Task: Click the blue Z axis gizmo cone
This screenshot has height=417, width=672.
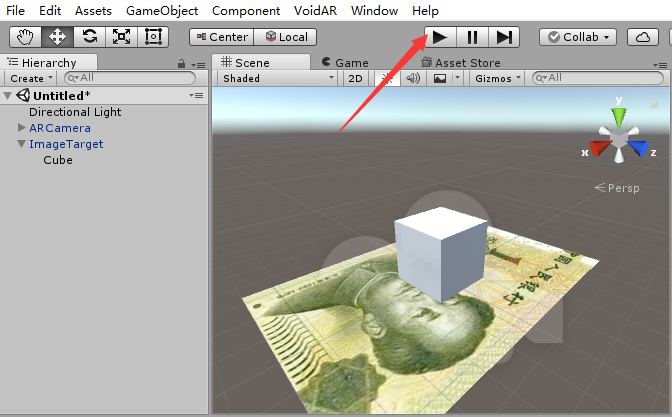Action: pos(638,148)
